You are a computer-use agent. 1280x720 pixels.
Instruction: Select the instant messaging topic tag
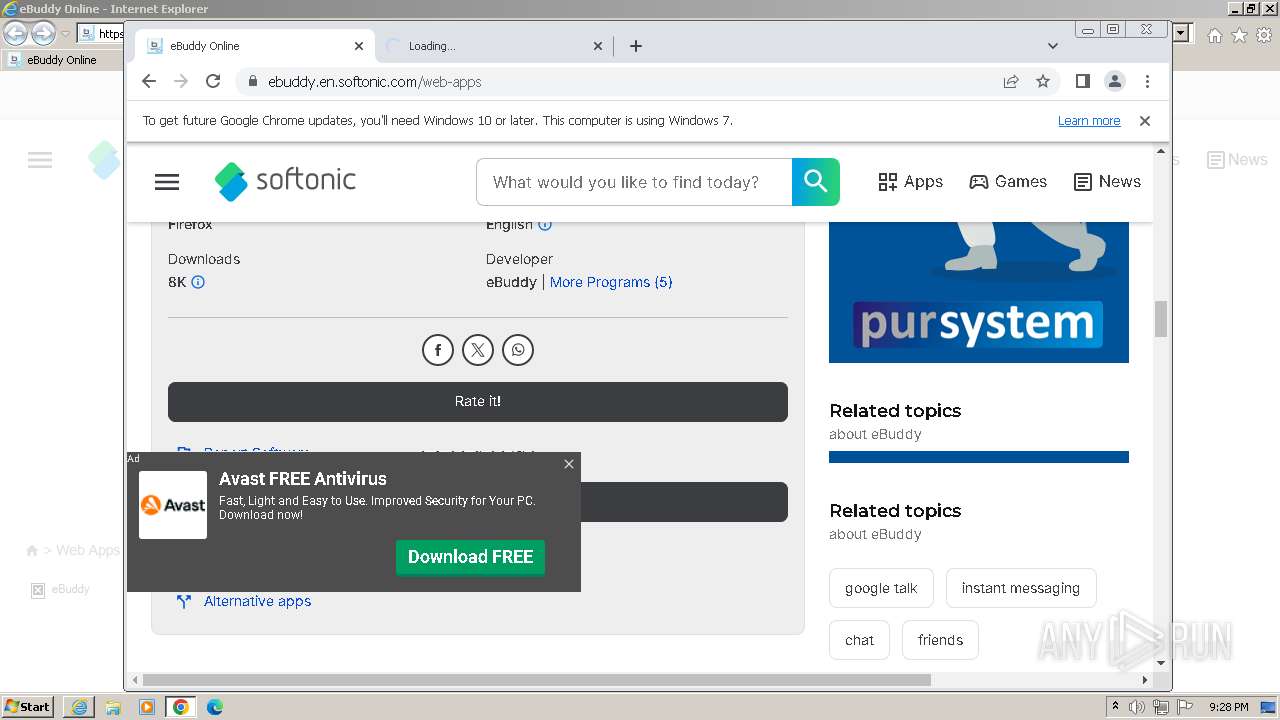point(1021,588)
